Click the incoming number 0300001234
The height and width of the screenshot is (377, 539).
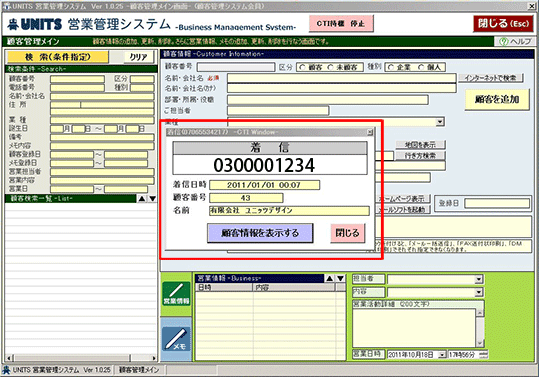coord(264,165)
